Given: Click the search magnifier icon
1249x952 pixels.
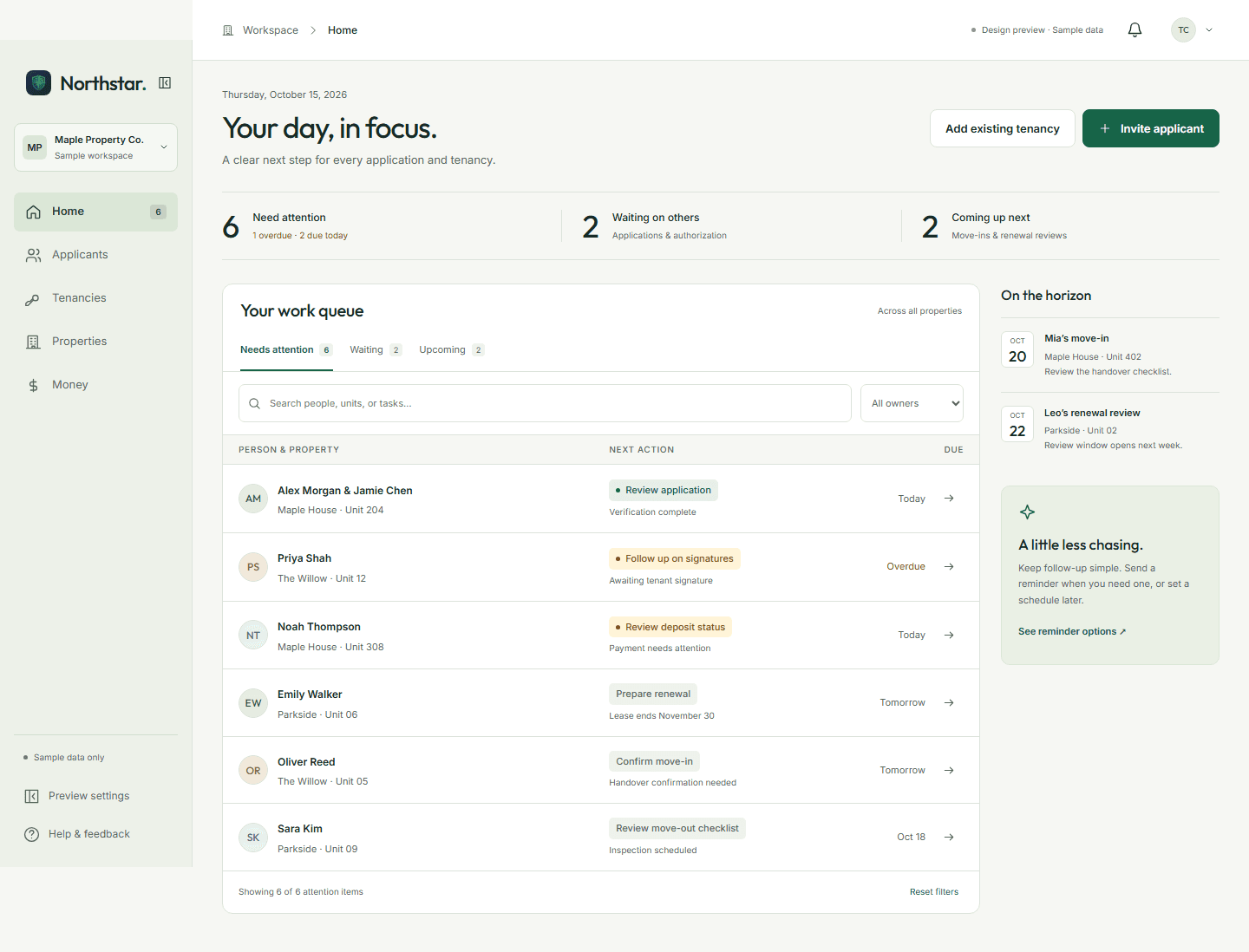Looking at the screenshot, I should pyautogui.click(x=255, y=403).
